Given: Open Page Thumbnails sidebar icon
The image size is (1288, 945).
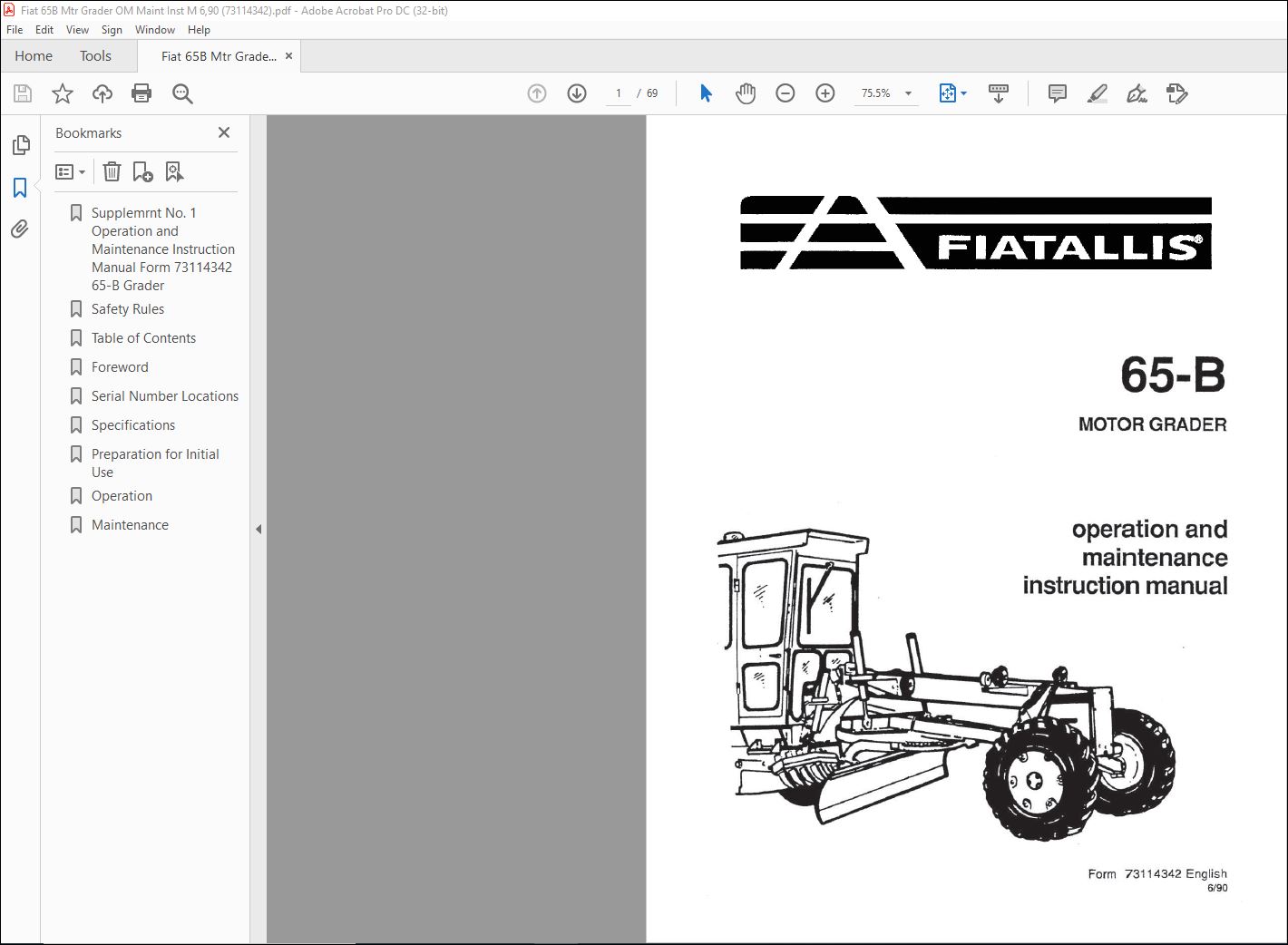Looking at the screenshot, I should (20, 145).
